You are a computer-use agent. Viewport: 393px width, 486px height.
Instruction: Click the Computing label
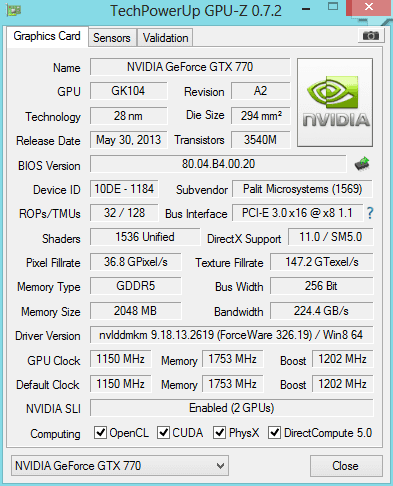click(x=55, y=434)
